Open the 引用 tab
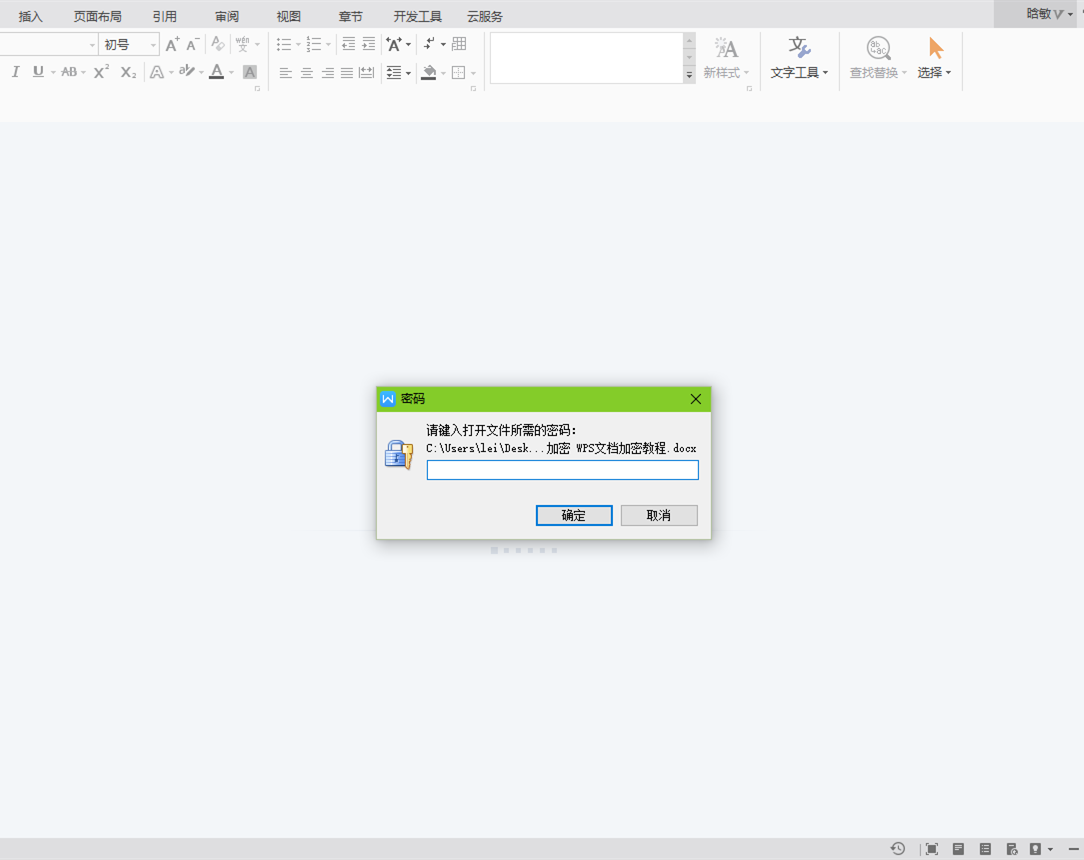The height and width of the screenshot is (860, 1084). click(x=165, y=17)
